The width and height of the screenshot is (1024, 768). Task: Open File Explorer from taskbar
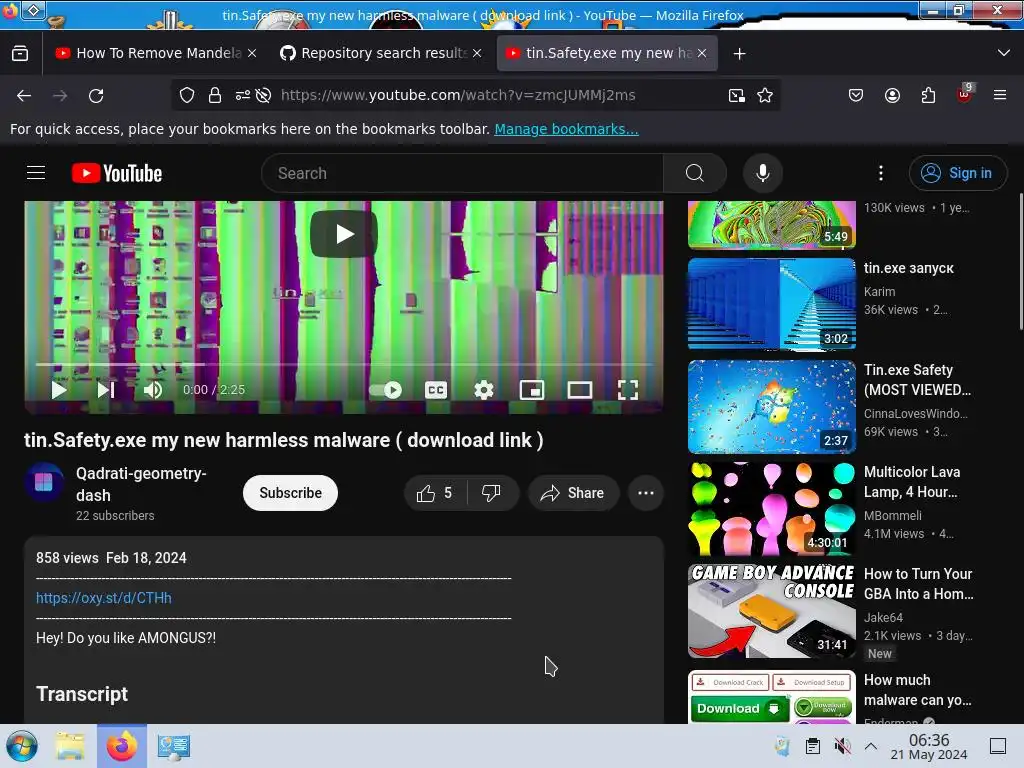(x=70, y=746)
